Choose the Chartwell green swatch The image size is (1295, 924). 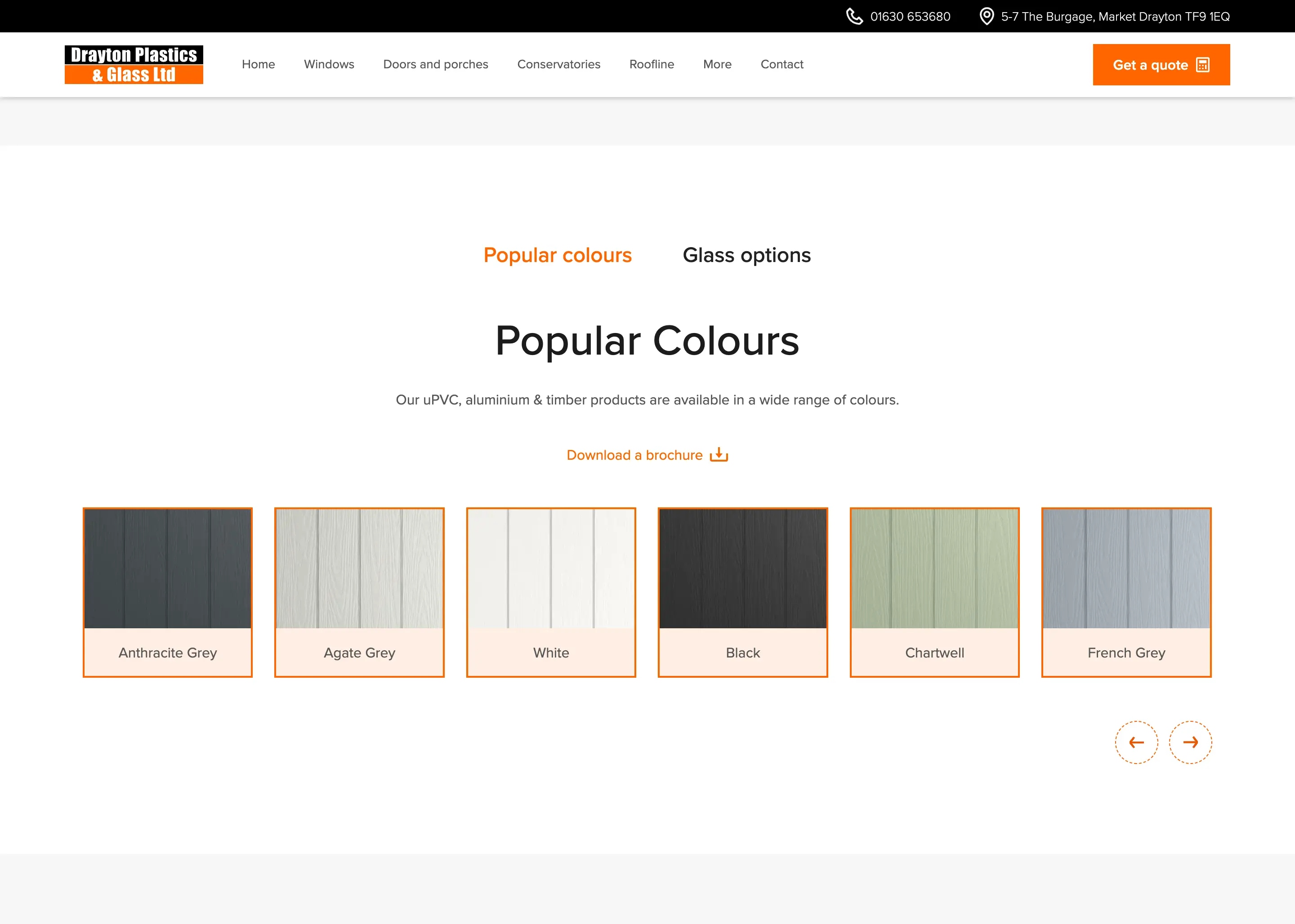coord(934,592)
